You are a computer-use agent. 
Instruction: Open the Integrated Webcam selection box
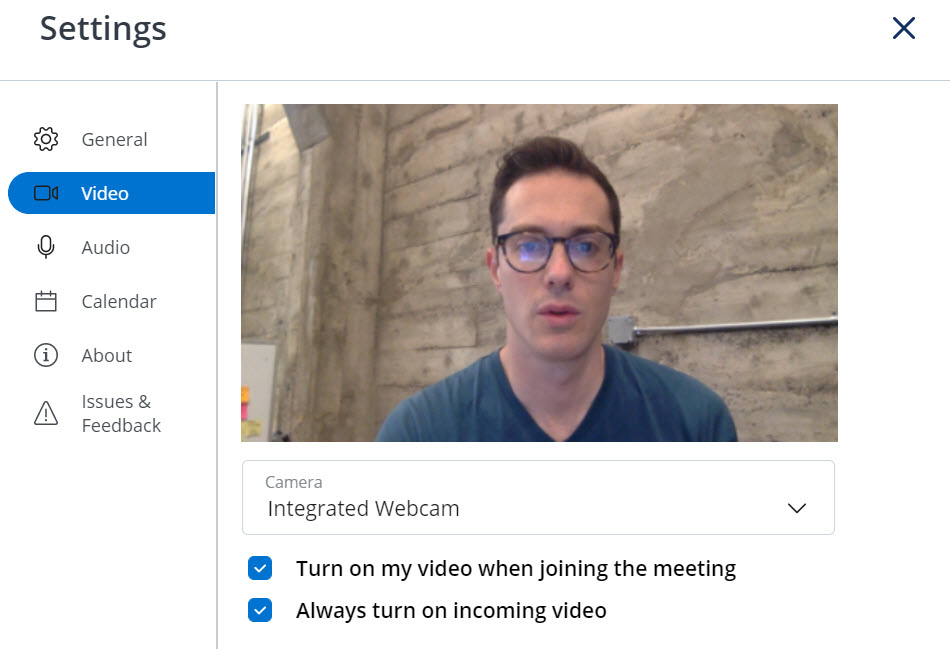538,498
